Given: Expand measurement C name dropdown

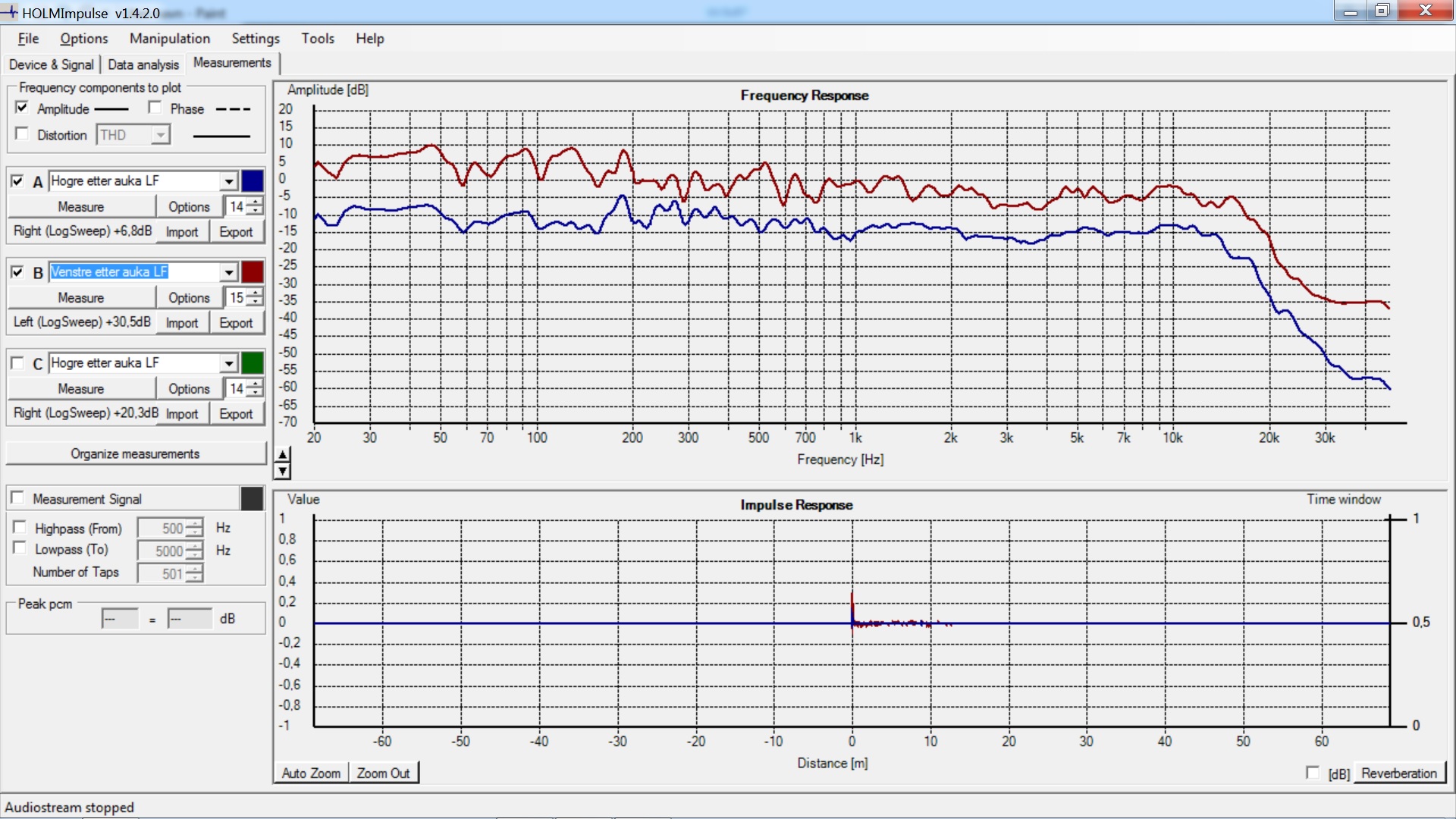Looking at the screenshot, I should [x=229, y=363].
